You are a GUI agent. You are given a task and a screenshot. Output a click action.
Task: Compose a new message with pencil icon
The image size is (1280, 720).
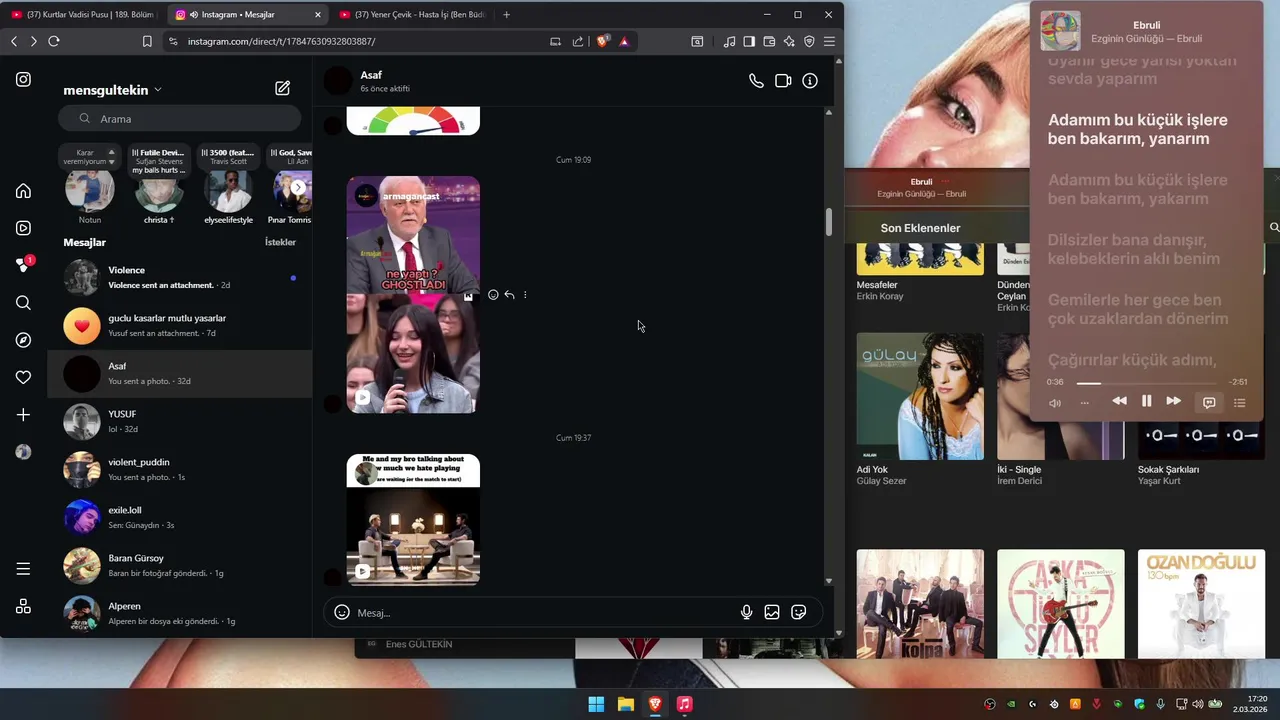(283, 89)
